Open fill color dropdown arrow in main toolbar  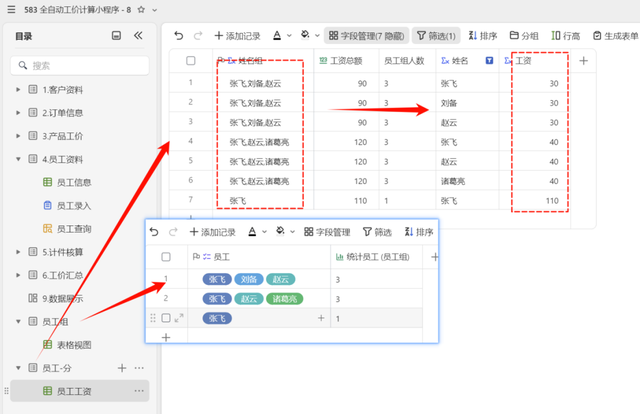pos(317,36)
